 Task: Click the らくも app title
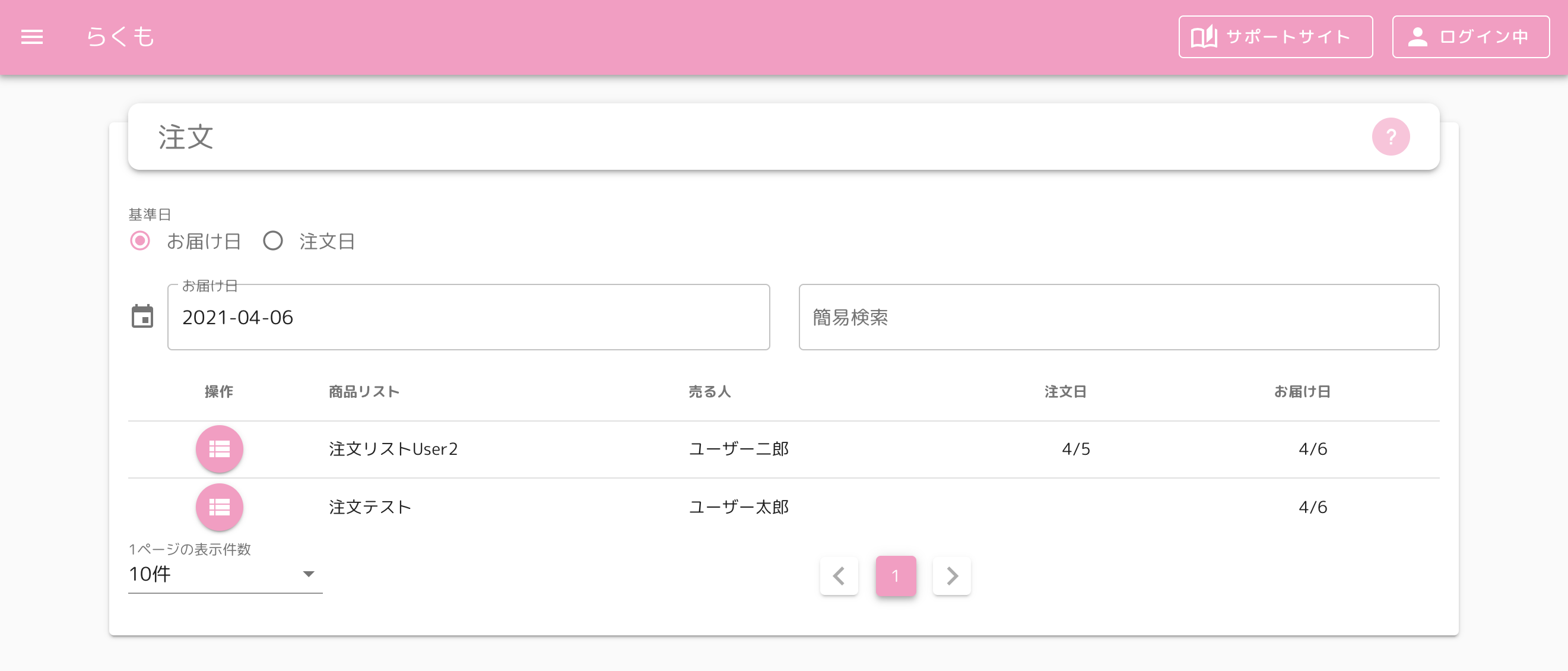(120, 37)
